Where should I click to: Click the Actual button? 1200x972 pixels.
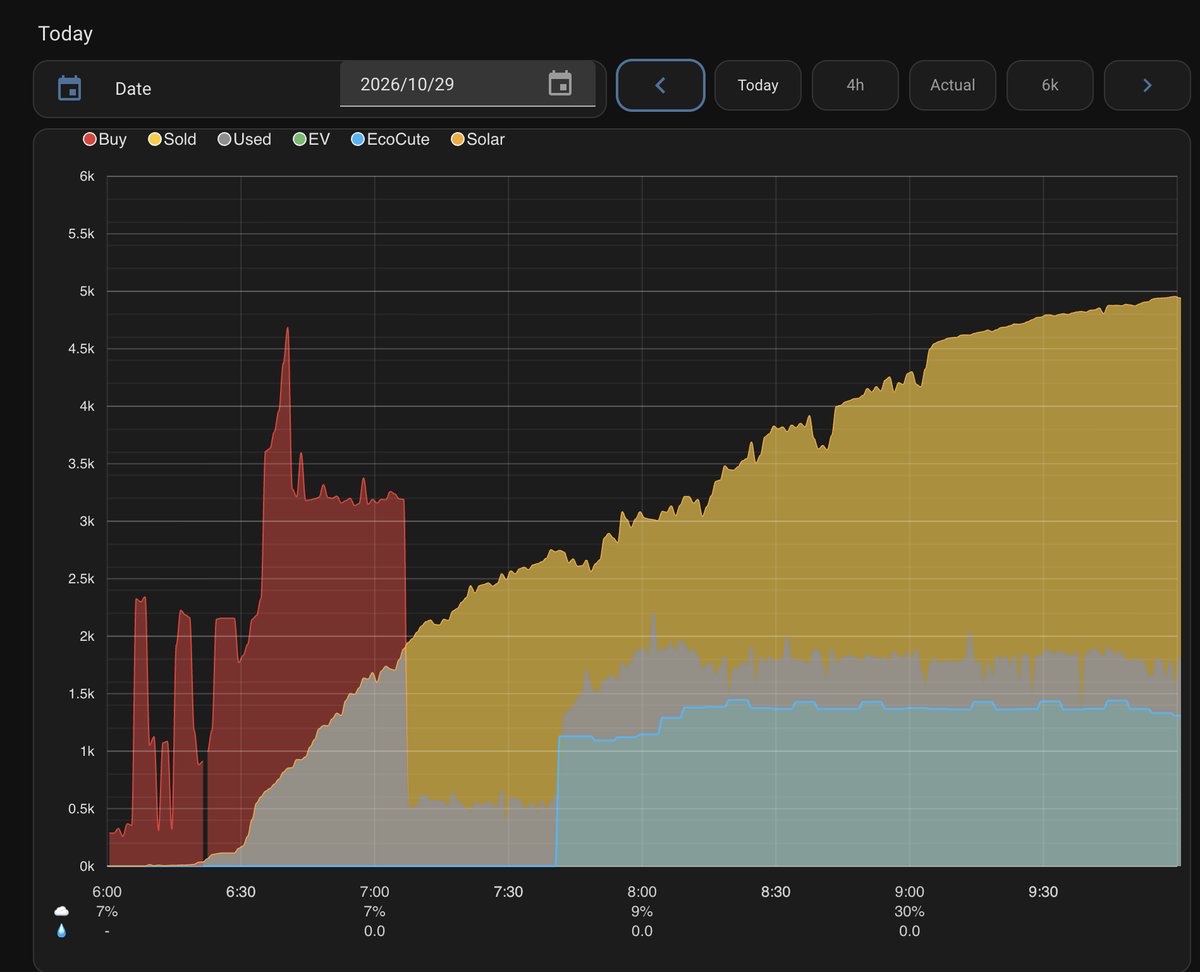point(952,85)
